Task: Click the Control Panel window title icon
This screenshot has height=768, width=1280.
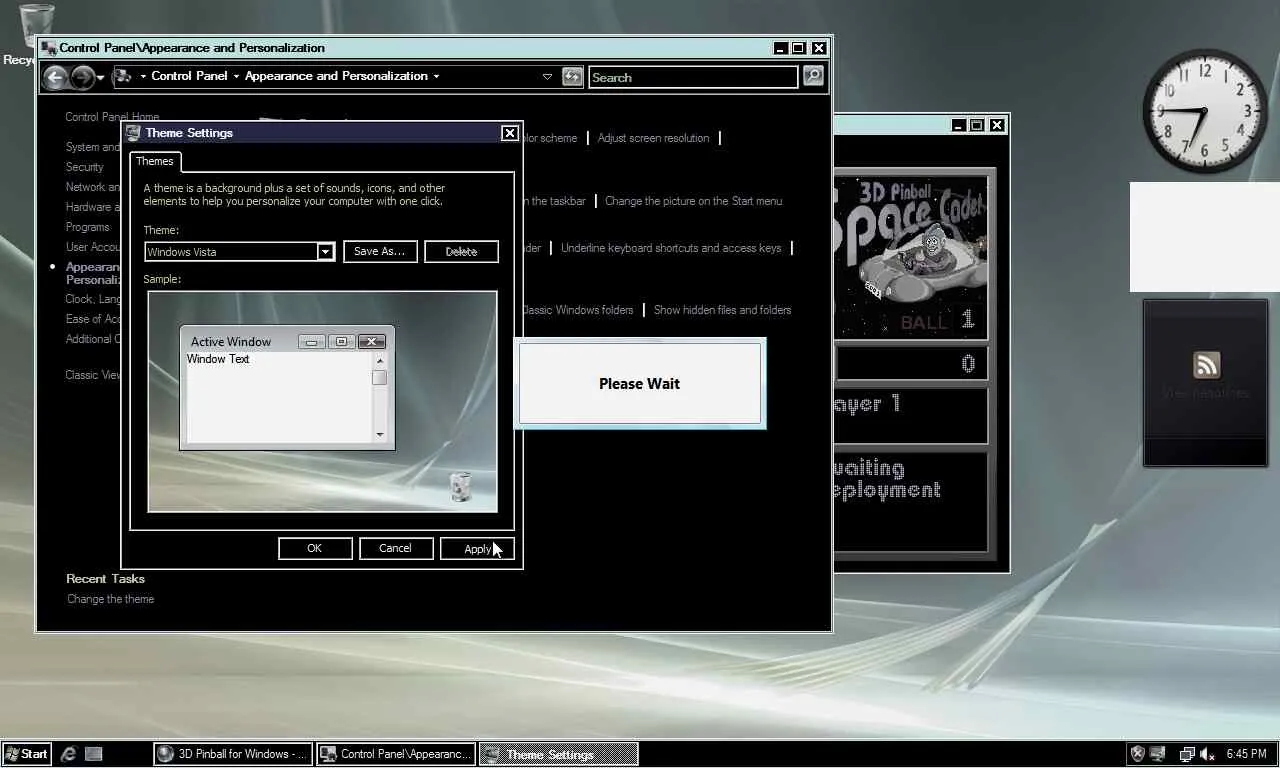Action: pyautogui.click(x=49, y=48)
